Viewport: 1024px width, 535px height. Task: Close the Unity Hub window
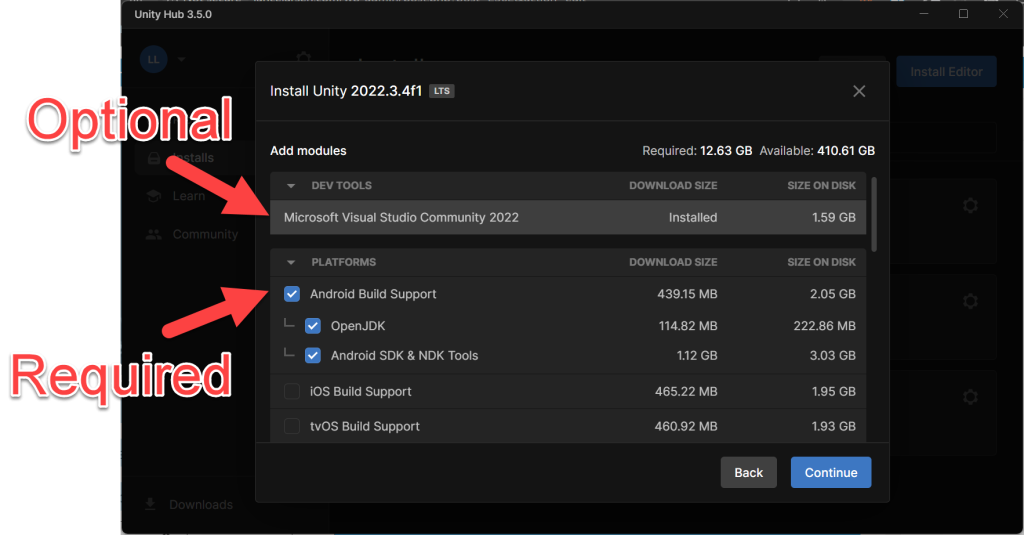pos(1003,14)
